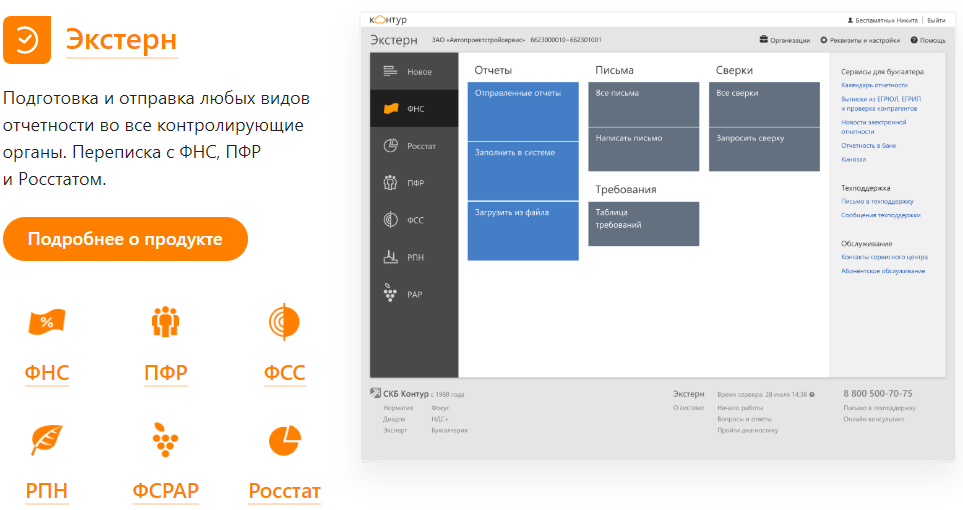Click the Экстерн title in the app header
Viewport: 963px width, 510px height.
(x=394, y=40)
